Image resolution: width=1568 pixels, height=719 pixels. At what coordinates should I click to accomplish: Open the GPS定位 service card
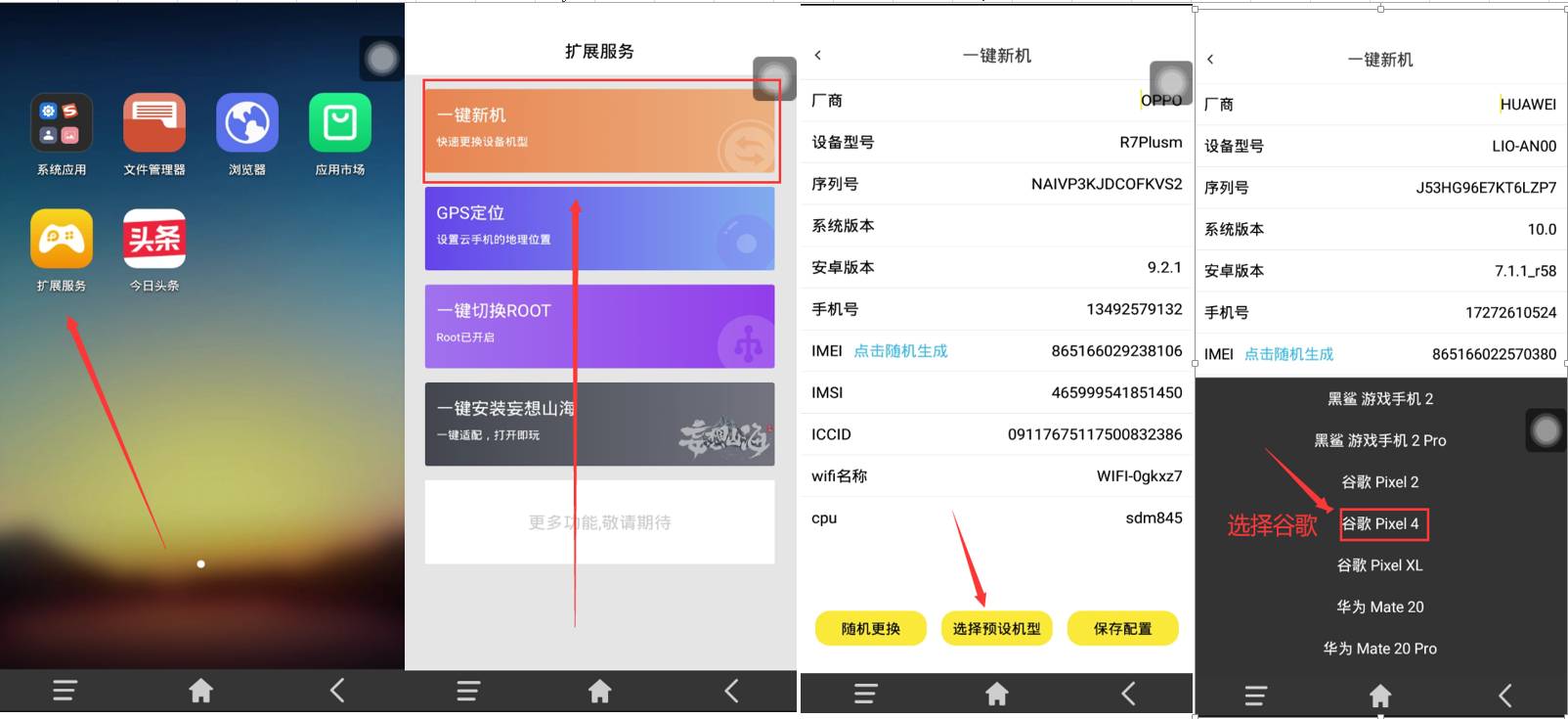pos(599,228)
